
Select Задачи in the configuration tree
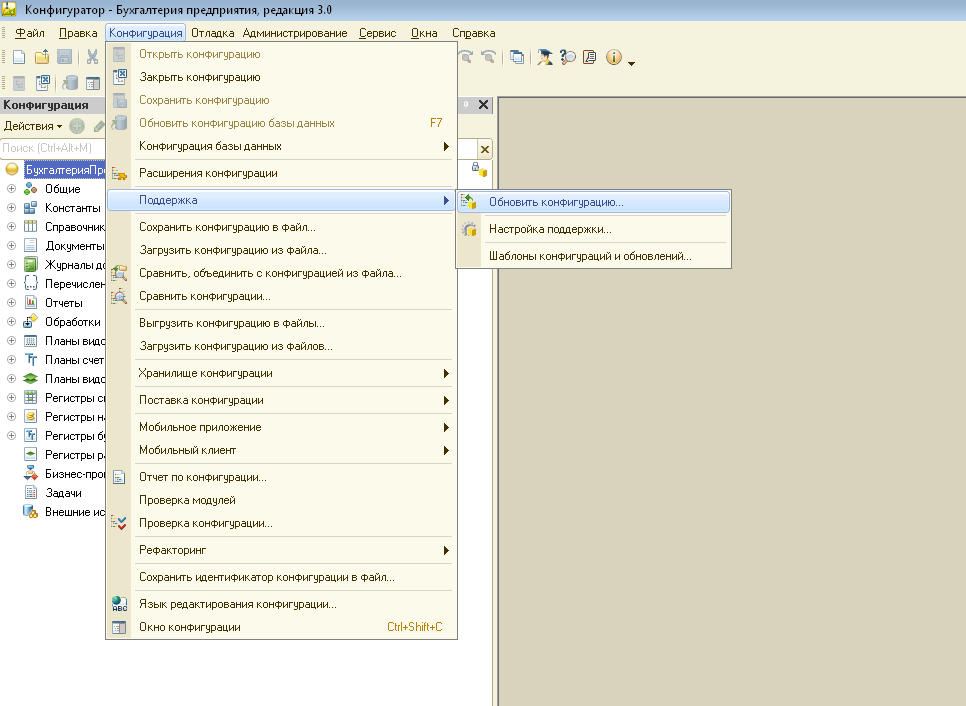point(63,493)
